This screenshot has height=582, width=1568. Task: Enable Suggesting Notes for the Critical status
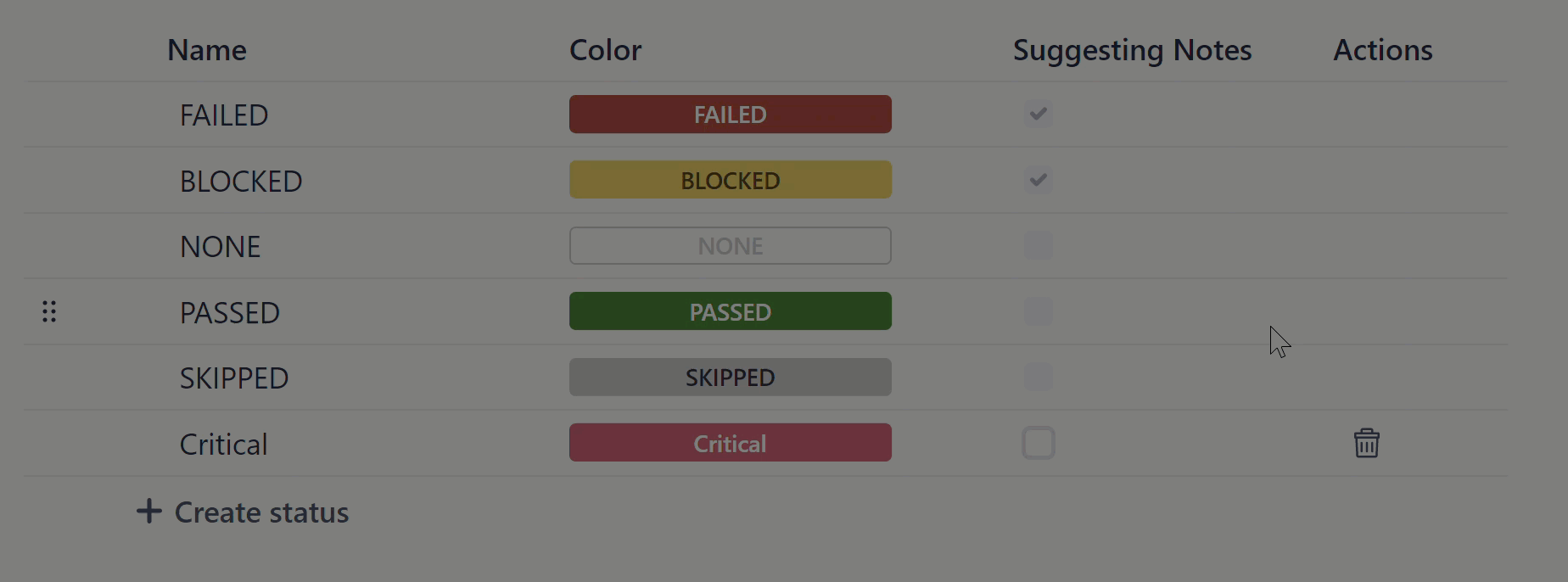[1039, 442]
